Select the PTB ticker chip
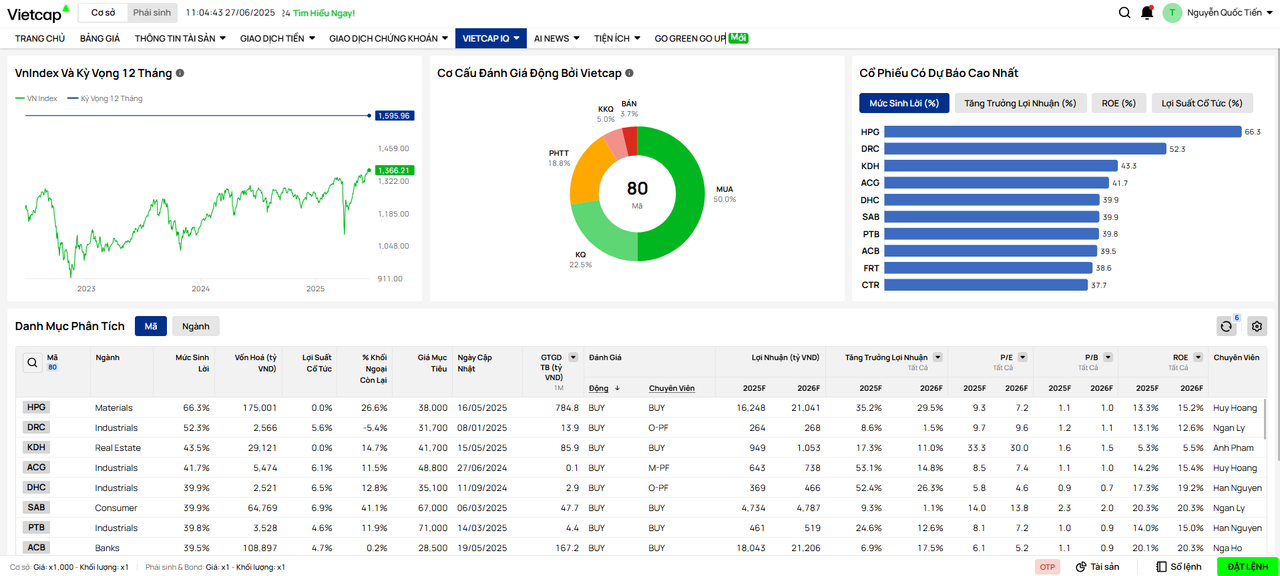1280x576 pixels. (x=36, y=528)
